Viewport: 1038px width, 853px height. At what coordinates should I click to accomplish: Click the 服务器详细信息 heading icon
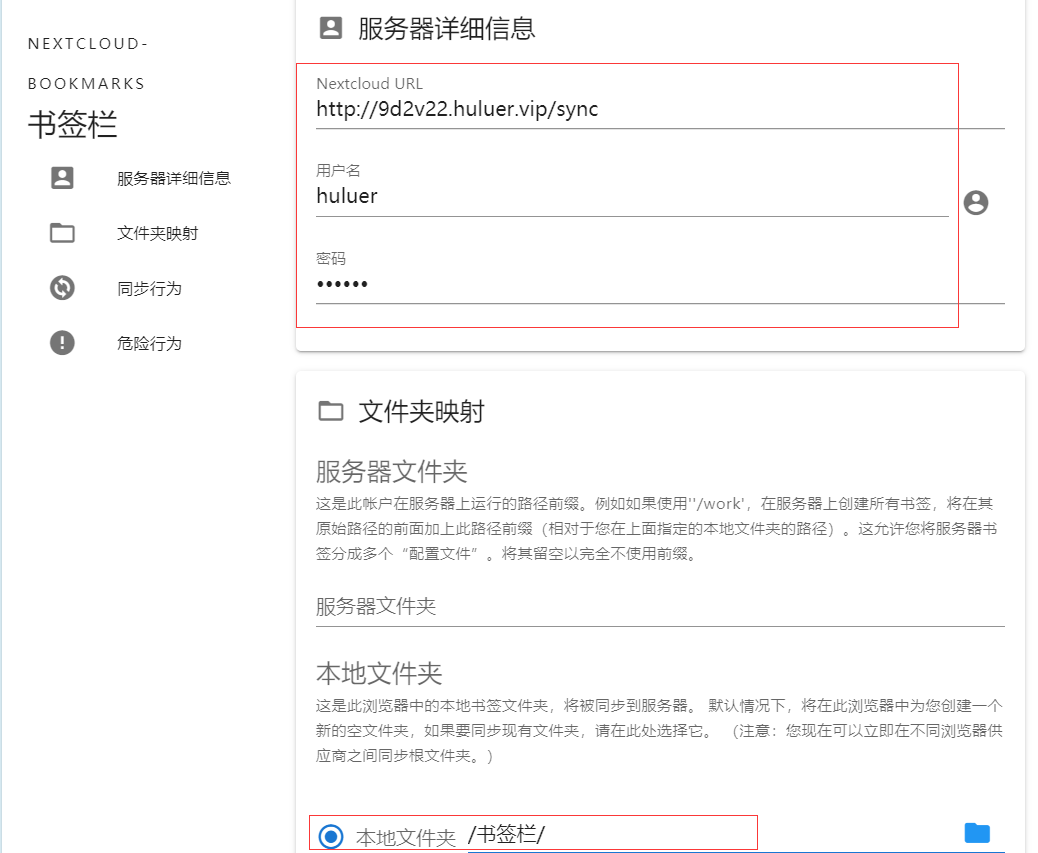331,28
